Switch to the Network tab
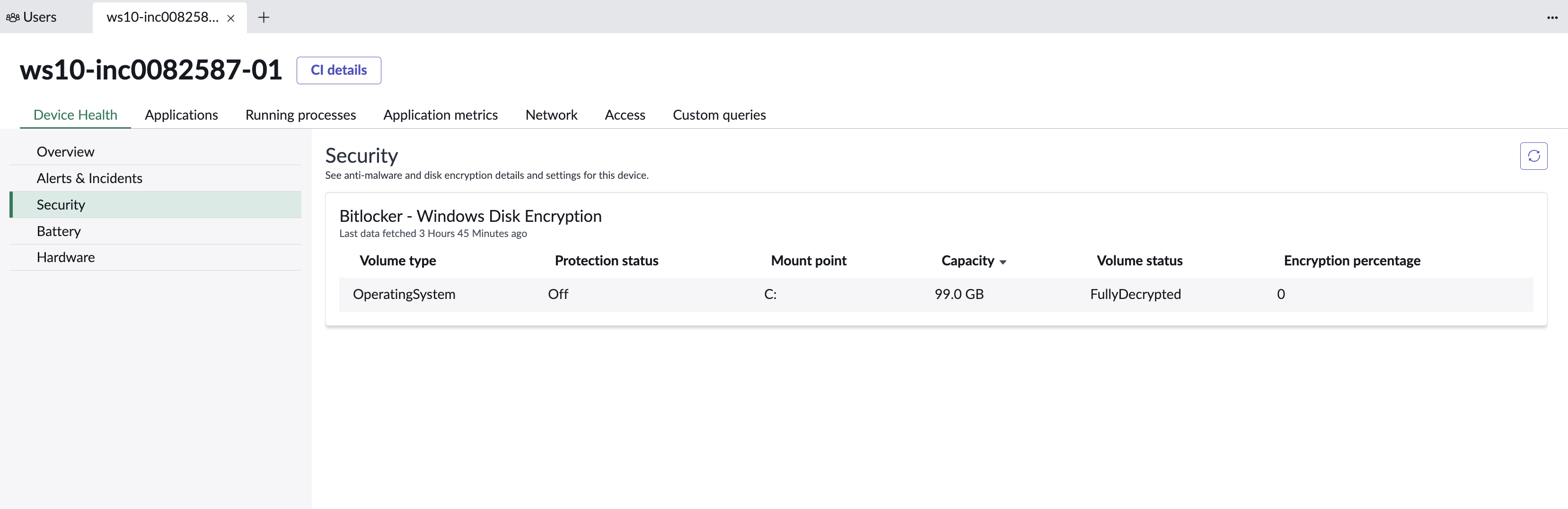Viewport: 1568px width, 509px height. point(552,114)
